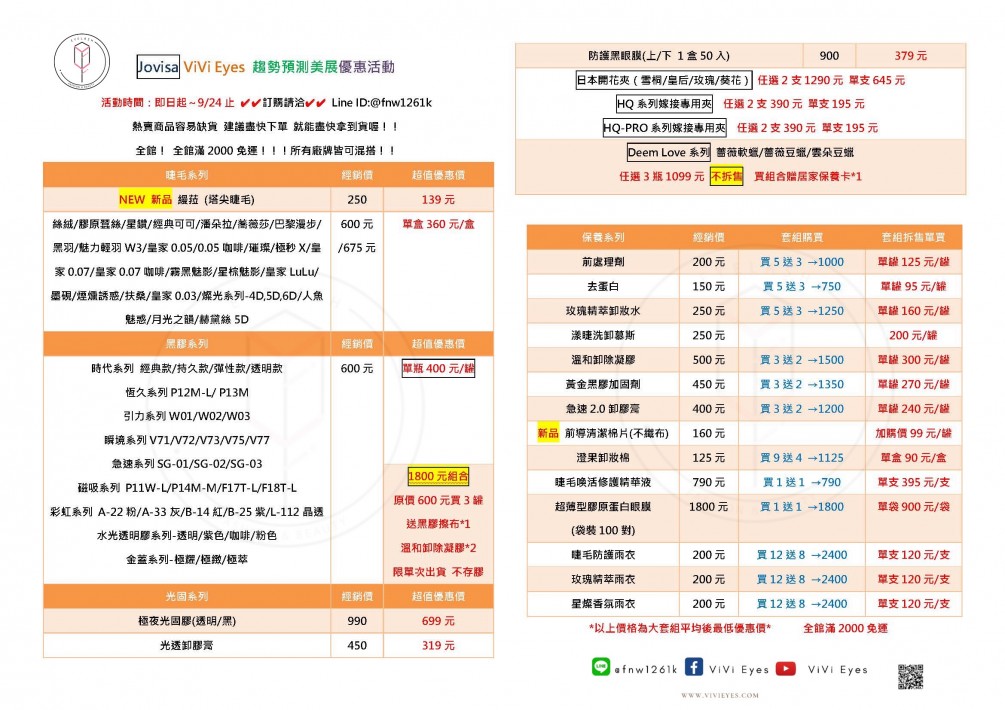This screenshot has width=1005, height=710.
Task: Open the WWW.VIVIEYES.COM website link
Action: (720, 695)
